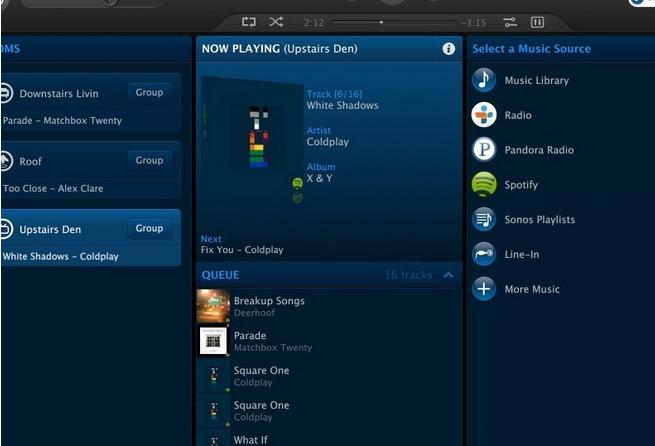Click the More Music plus icon
The image size is (655, 446).
coord(484,289)
